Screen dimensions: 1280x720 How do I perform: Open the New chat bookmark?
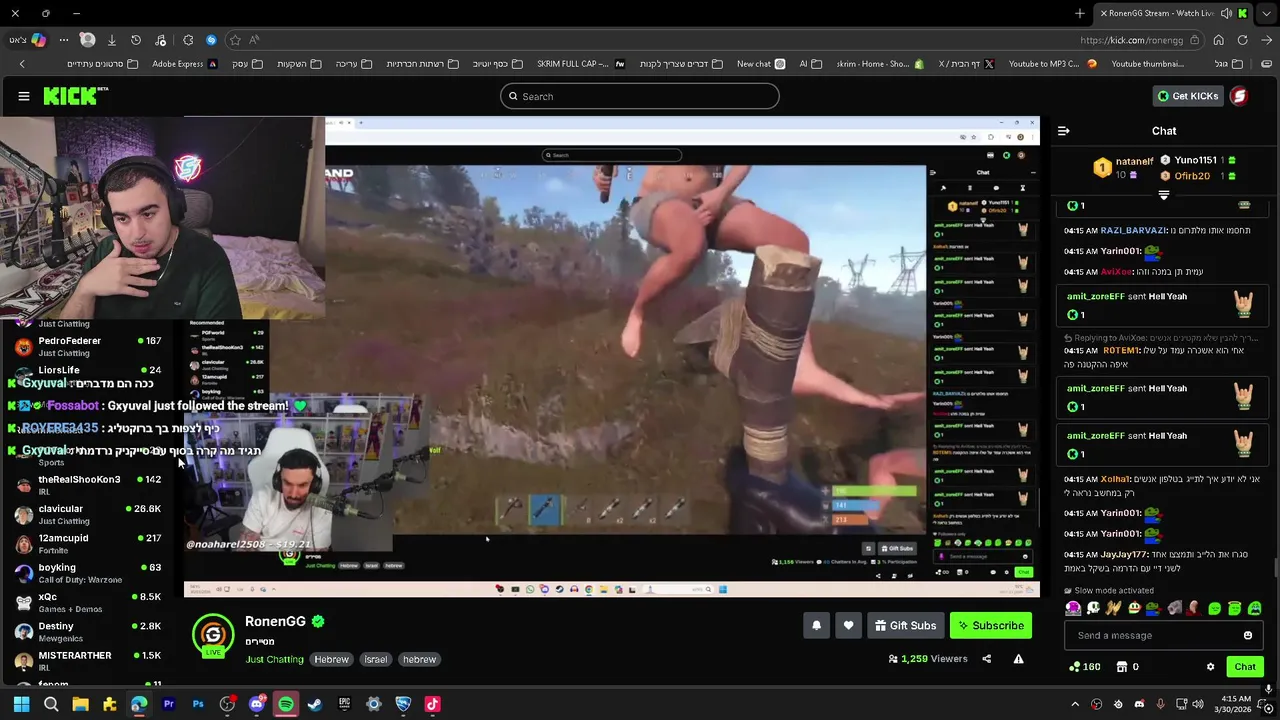click(761, 64)
